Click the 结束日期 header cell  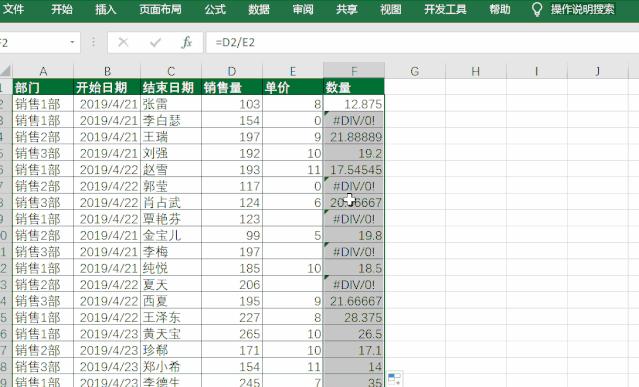(171, 87)
